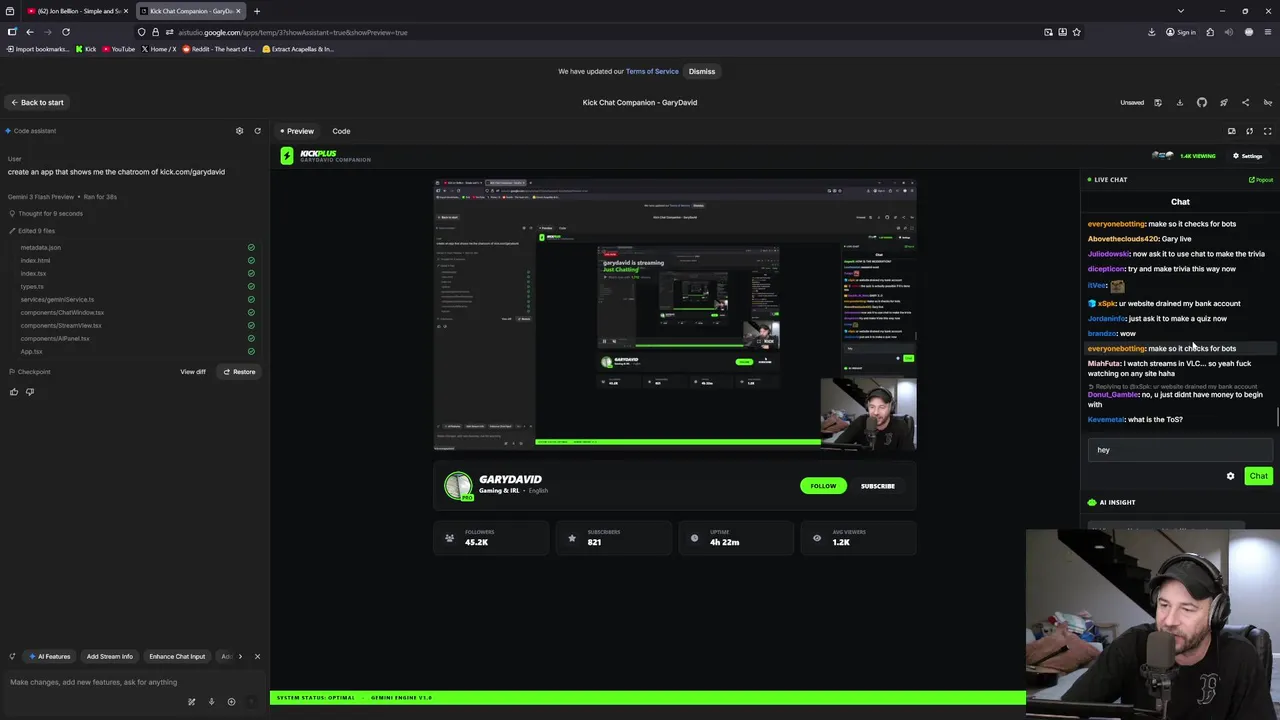Click the chat message input field
This screenshot has height=720, width=1280.
[x=1180, y=450]
